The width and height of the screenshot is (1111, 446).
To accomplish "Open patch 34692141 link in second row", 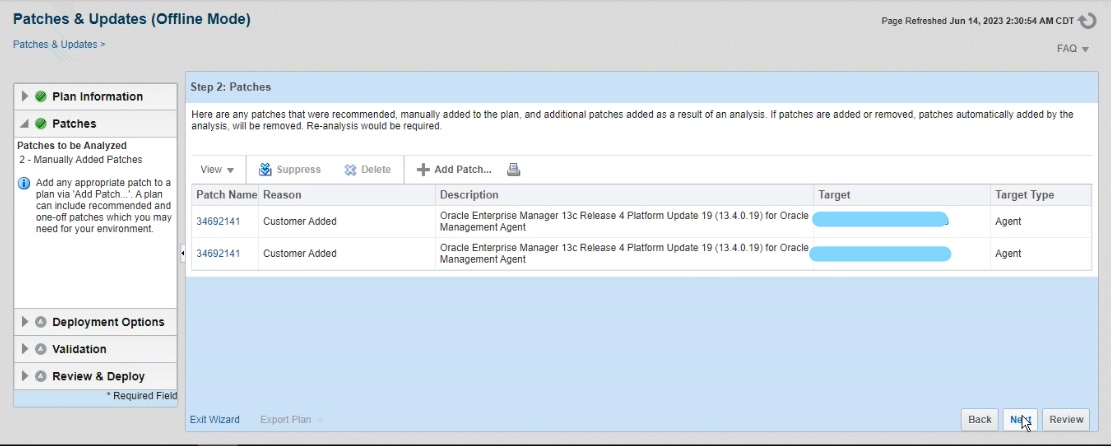I will [218, 253].
